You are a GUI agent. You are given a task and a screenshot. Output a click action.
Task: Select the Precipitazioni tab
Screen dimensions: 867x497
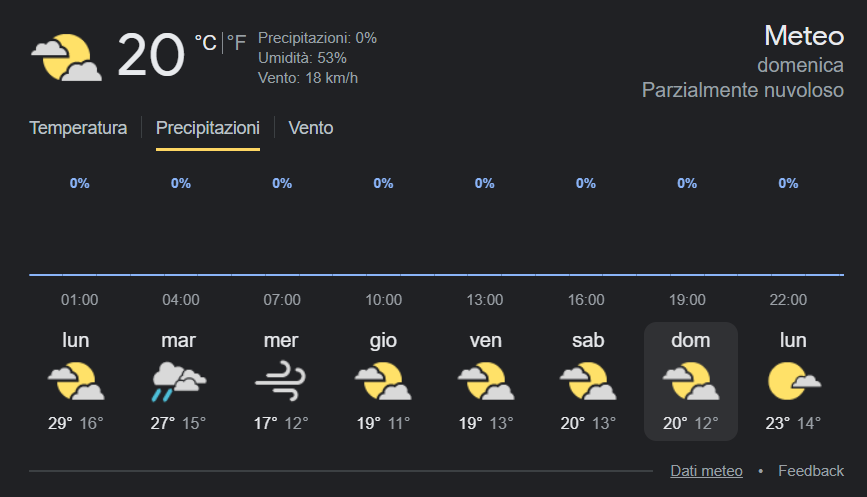pyautogui.click(x=208, y=128)
